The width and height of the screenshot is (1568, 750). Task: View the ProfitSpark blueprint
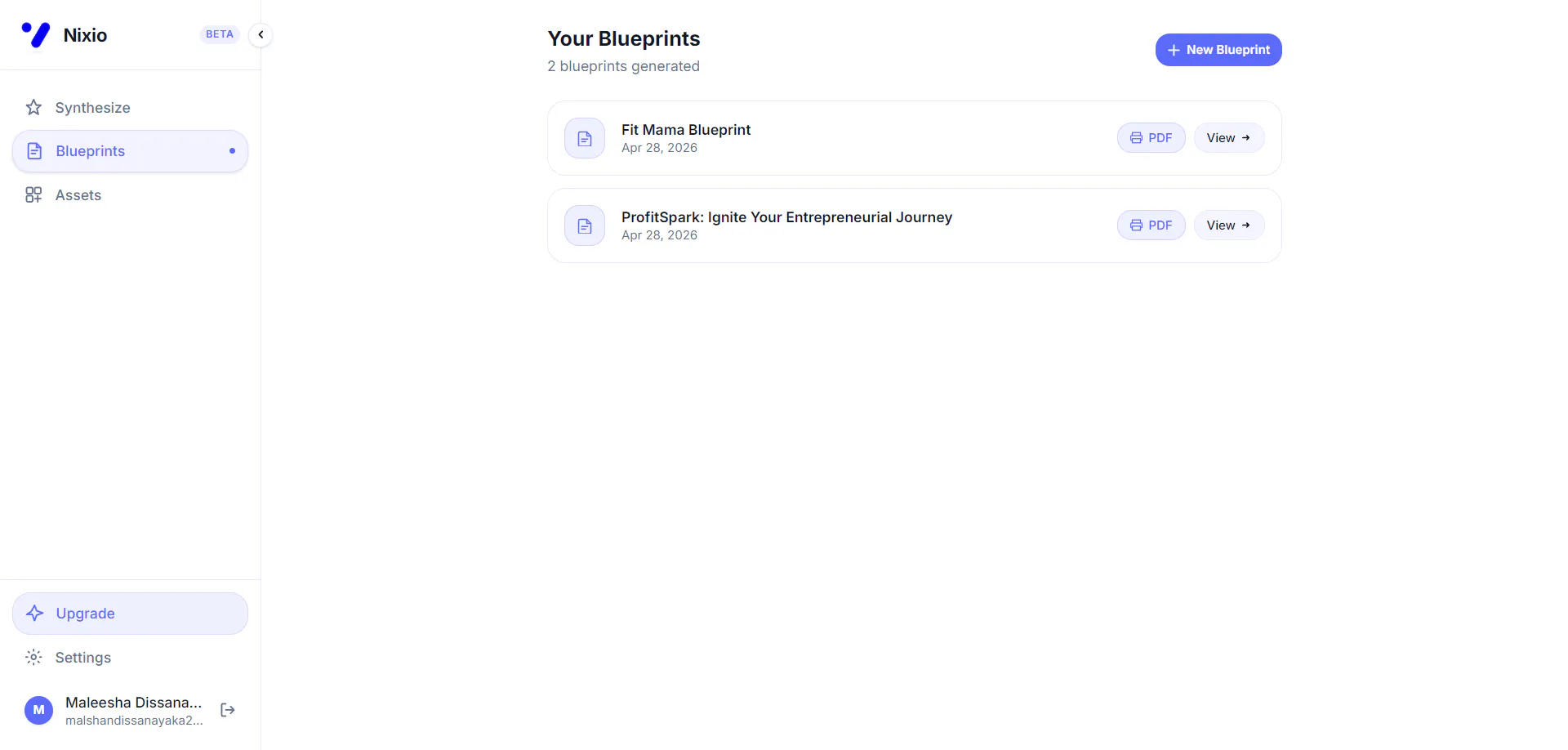[x=1229, y=225]
